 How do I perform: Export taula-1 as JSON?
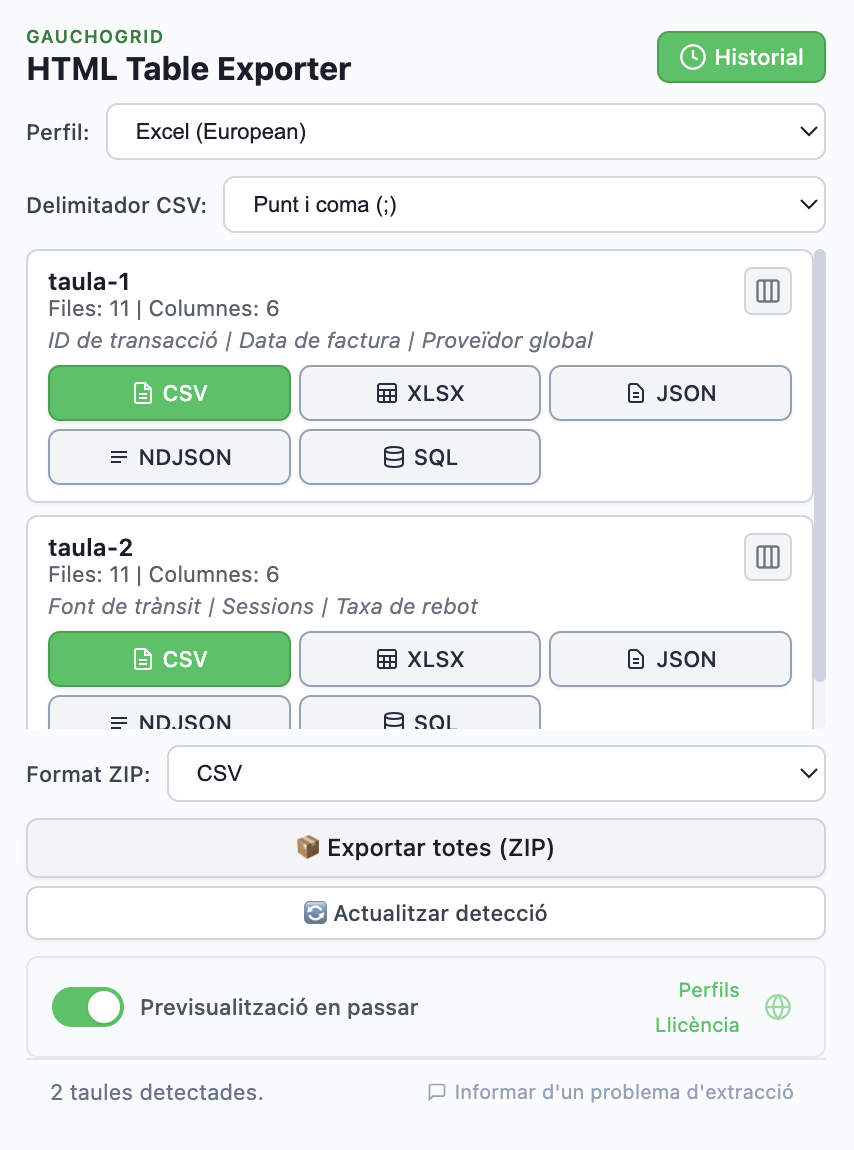click(x=670, y=393)
